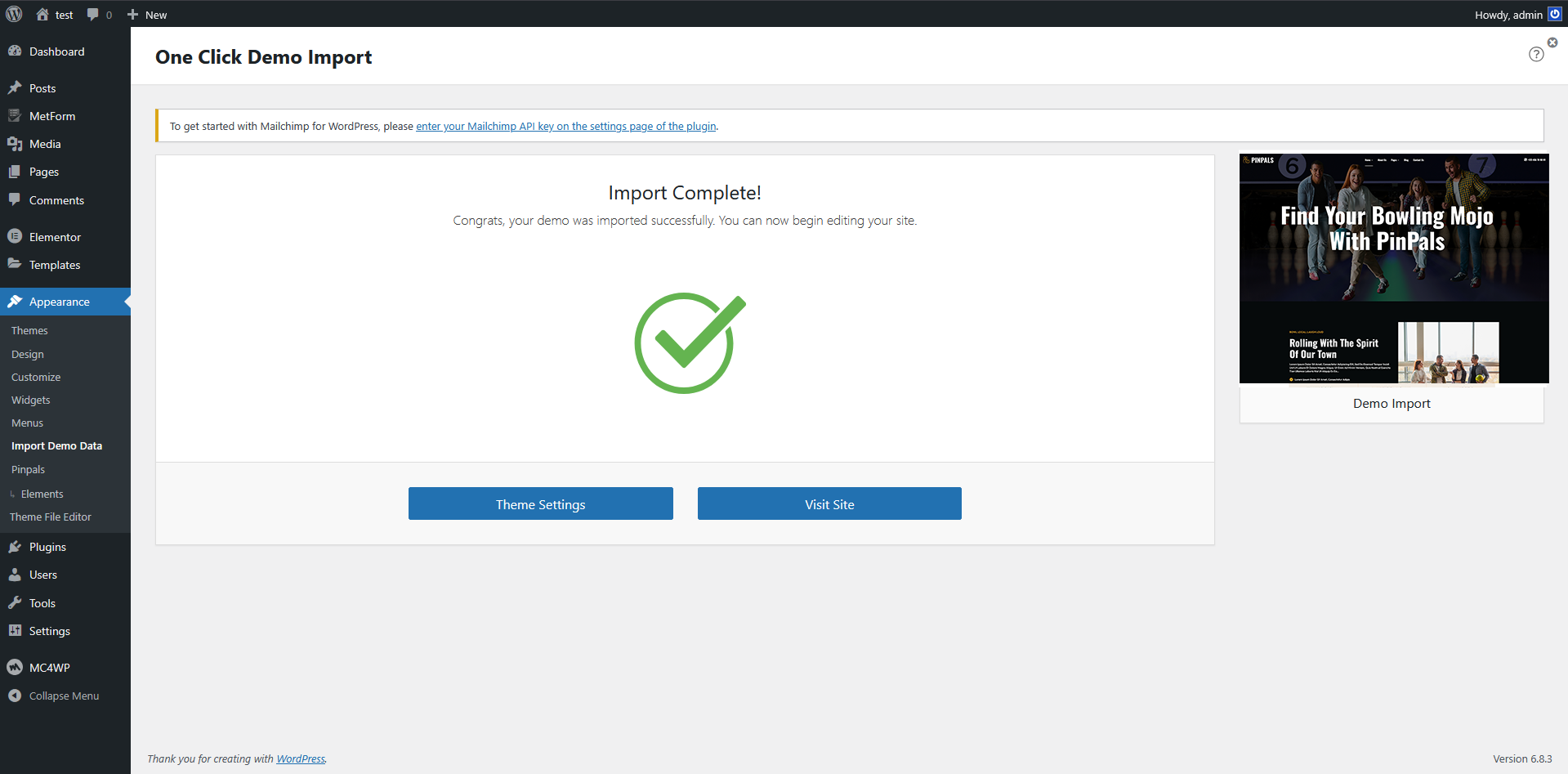This screenshot has width=1568, height=774.
Task: Open the Elementor sidebar menu
Action: [55, 237]
